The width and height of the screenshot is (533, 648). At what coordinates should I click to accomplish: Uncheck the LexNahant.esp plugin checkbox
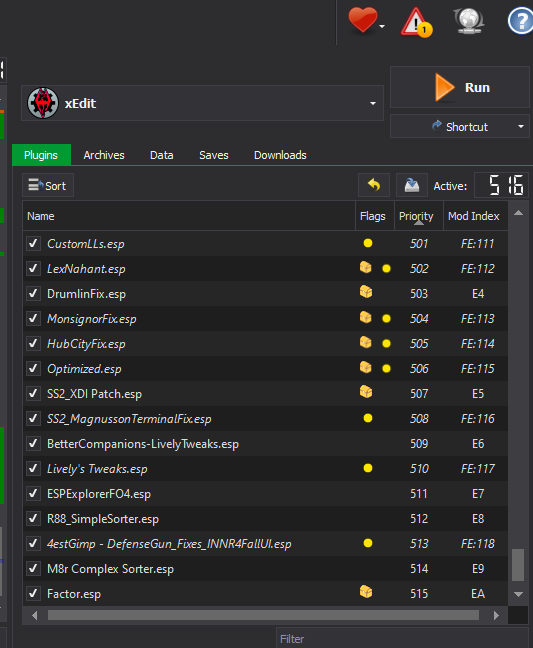tap(33, 269)
